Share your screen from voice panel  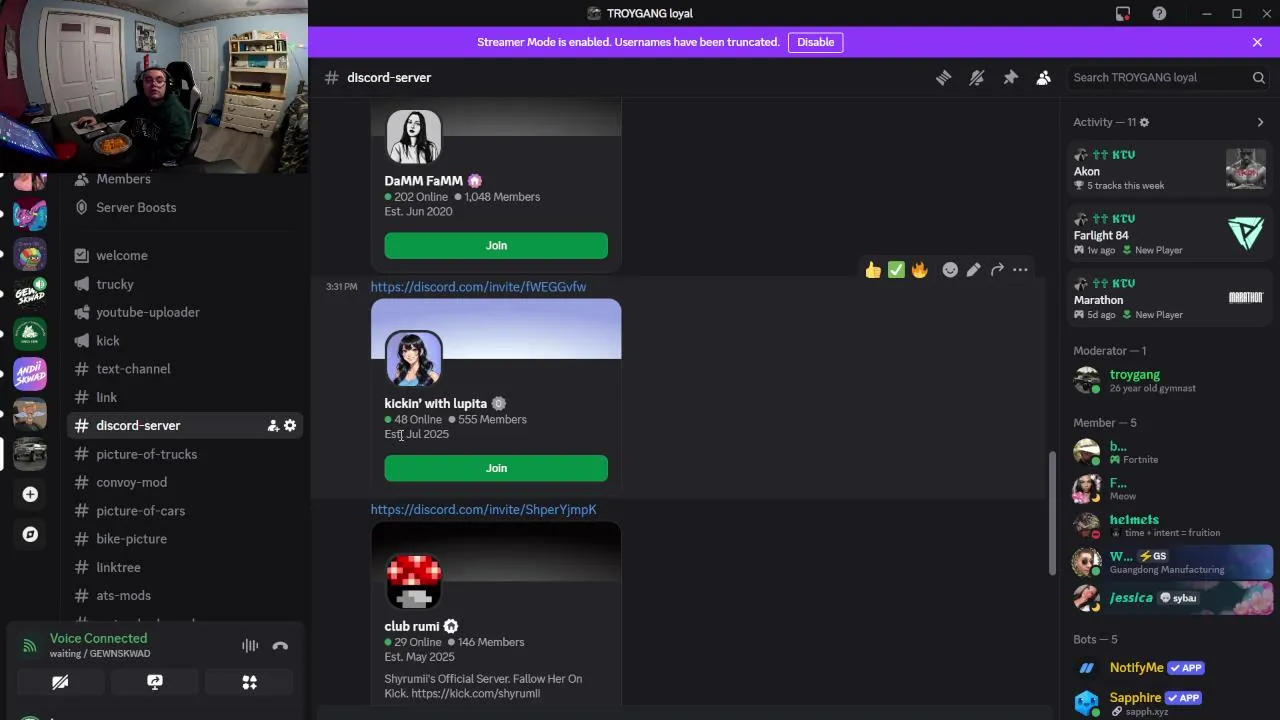(155, 682)
